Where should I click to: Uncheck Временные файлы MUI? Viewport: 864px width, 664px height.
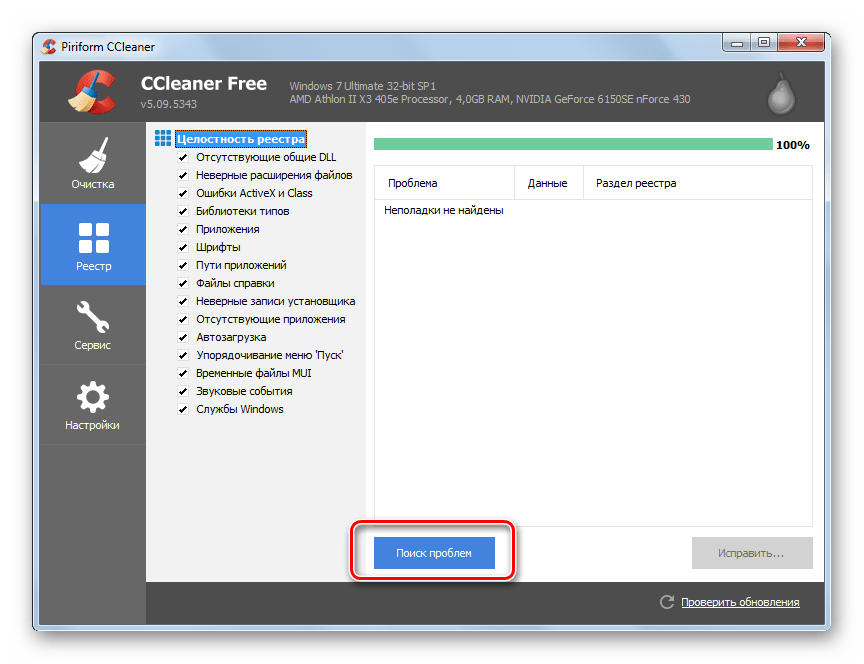point(183,374)
